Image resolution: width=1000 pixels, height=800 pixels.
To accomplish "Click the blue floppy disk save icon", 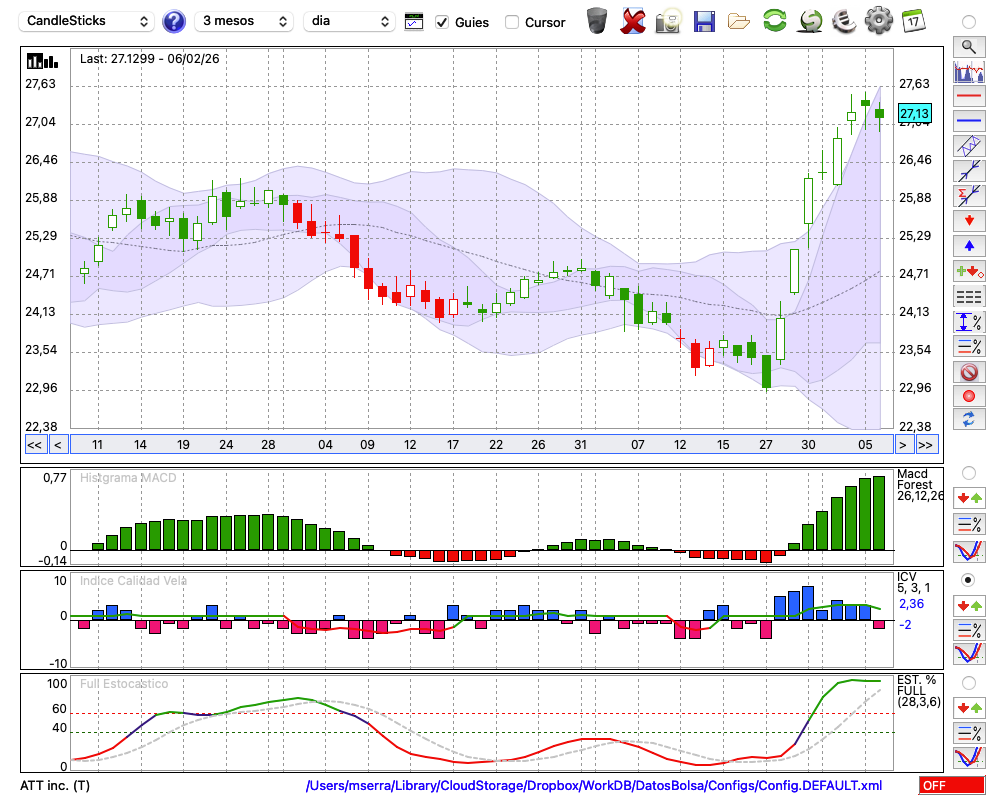I will (704, 21).
